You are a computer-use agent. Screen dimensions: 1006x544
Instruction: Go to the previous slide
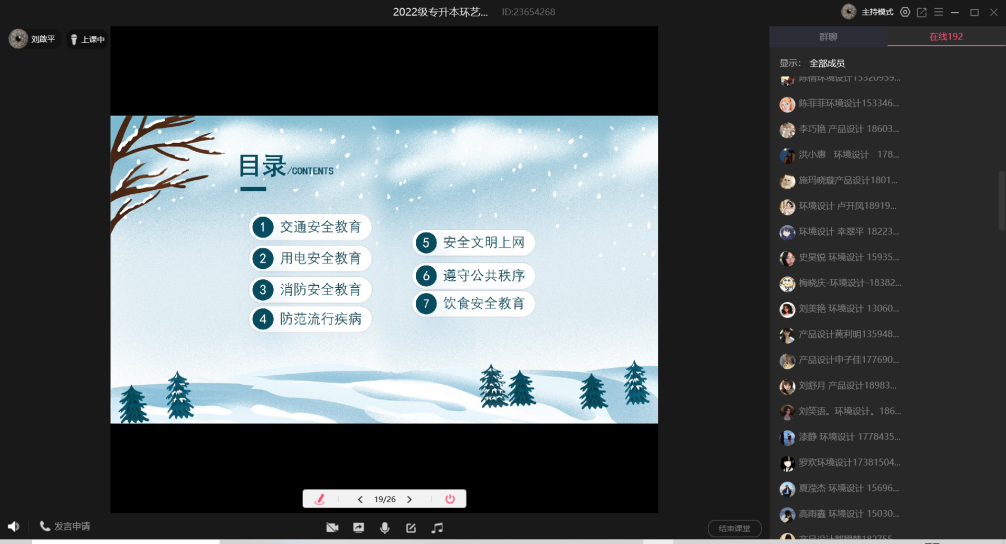[360, 499]
